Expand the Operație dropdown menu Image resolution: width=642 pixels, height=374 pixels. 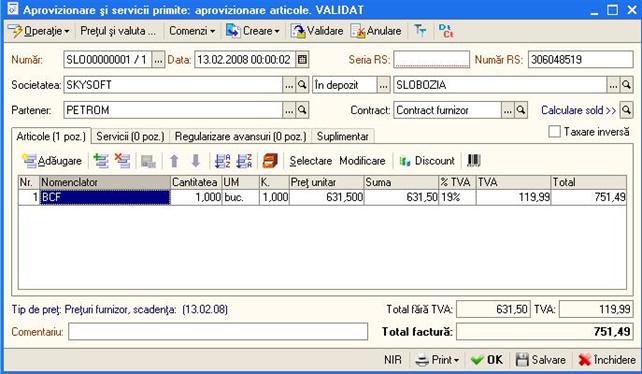point(40,31)
